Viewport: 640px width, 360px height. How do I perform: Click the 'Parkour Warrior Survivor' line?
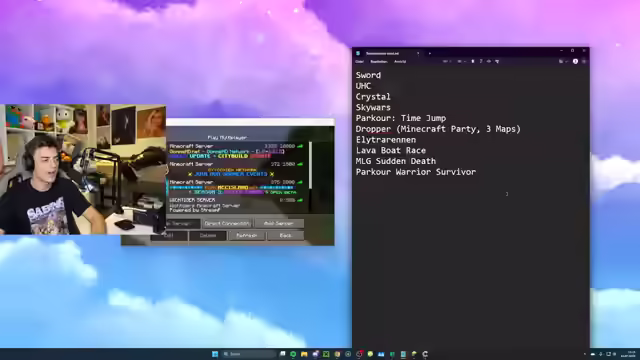416,172
